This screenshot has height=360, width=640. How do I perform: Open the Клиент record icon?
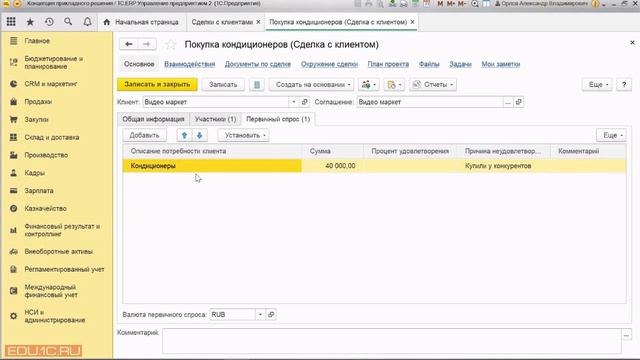pos(304,102)
